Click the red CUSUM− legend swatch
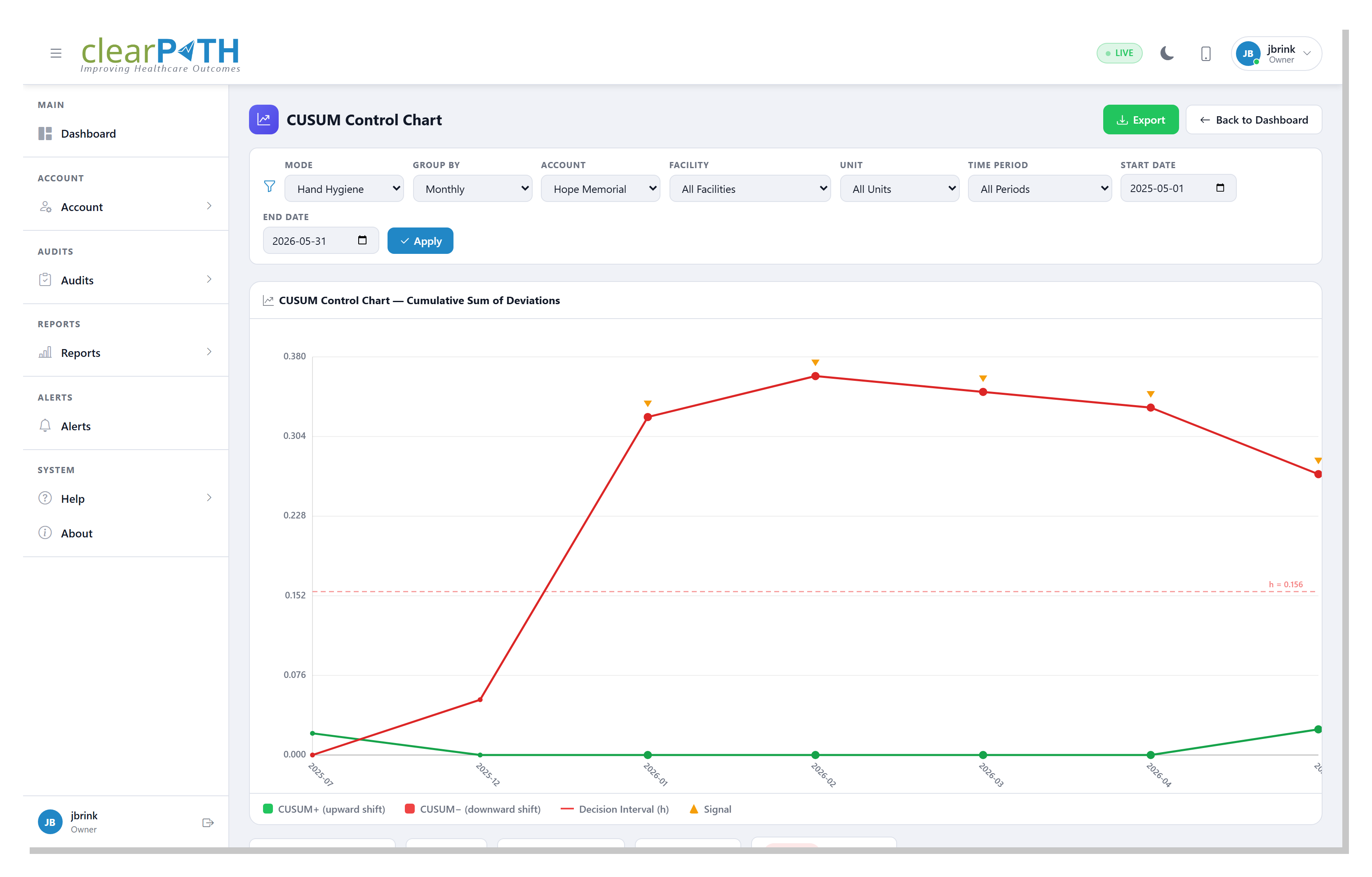 [x=409, y=809]
